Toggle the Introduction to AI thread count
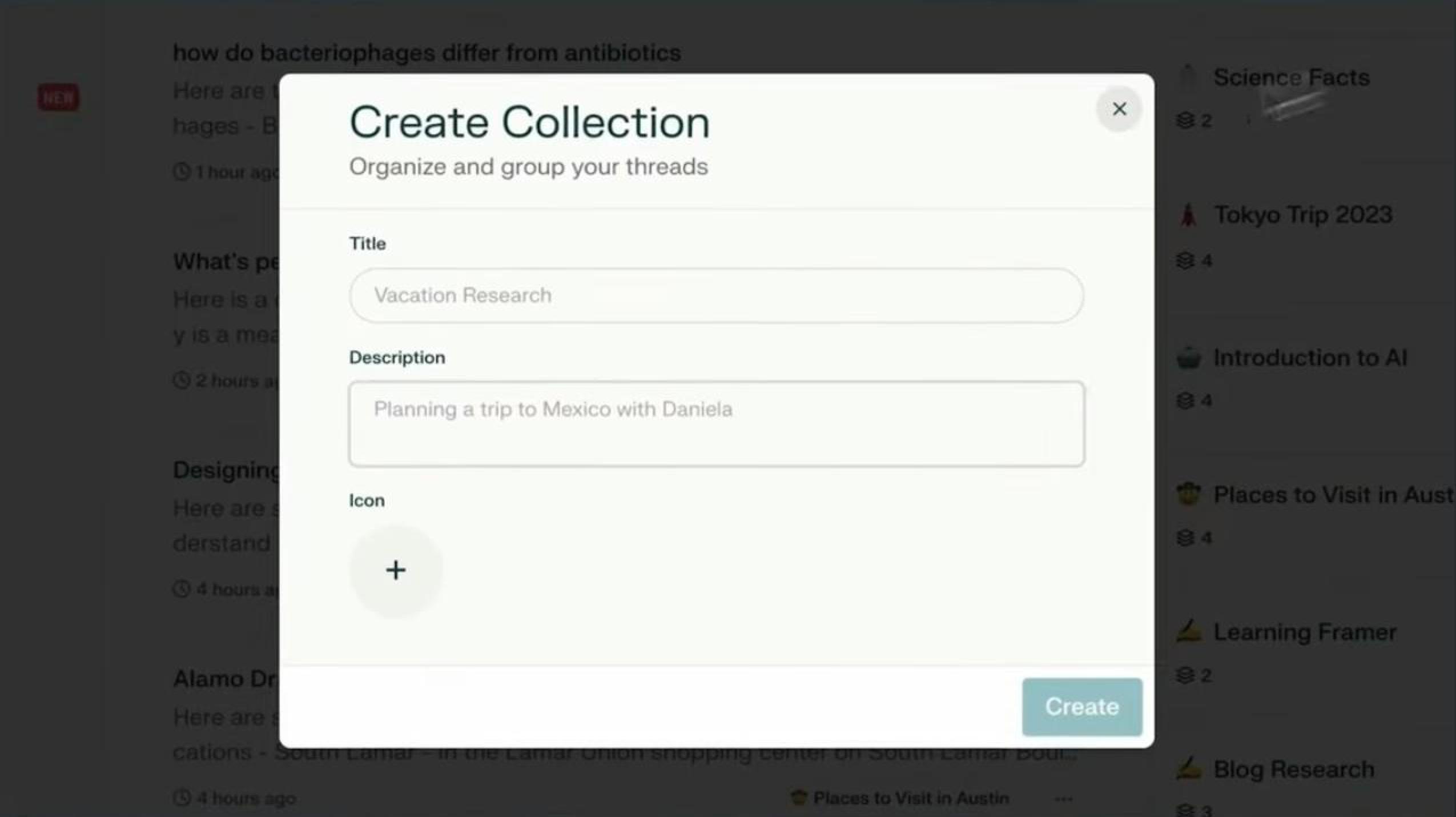 pyautogui.click(x=1196, y=400)
